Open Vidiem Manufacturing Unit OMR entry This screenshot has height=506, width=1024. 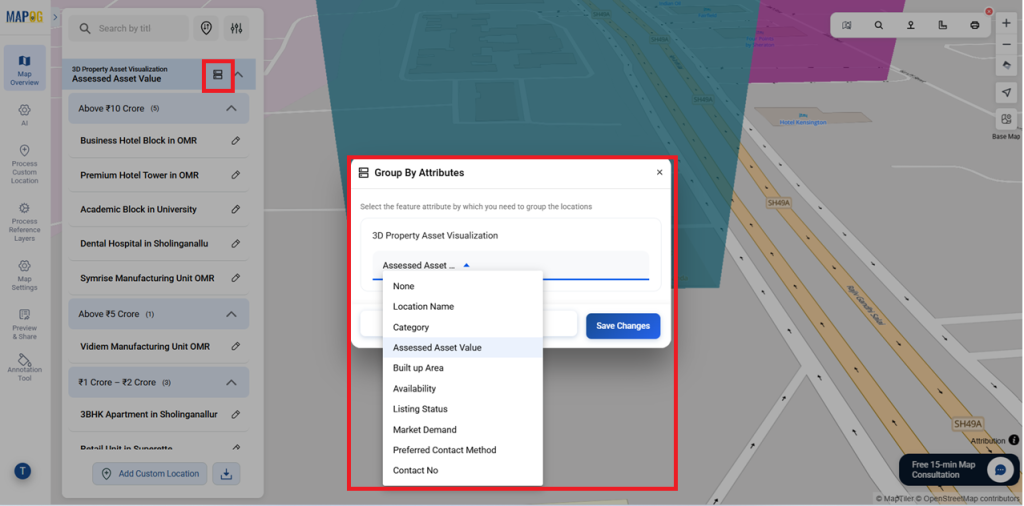point(145,346)
